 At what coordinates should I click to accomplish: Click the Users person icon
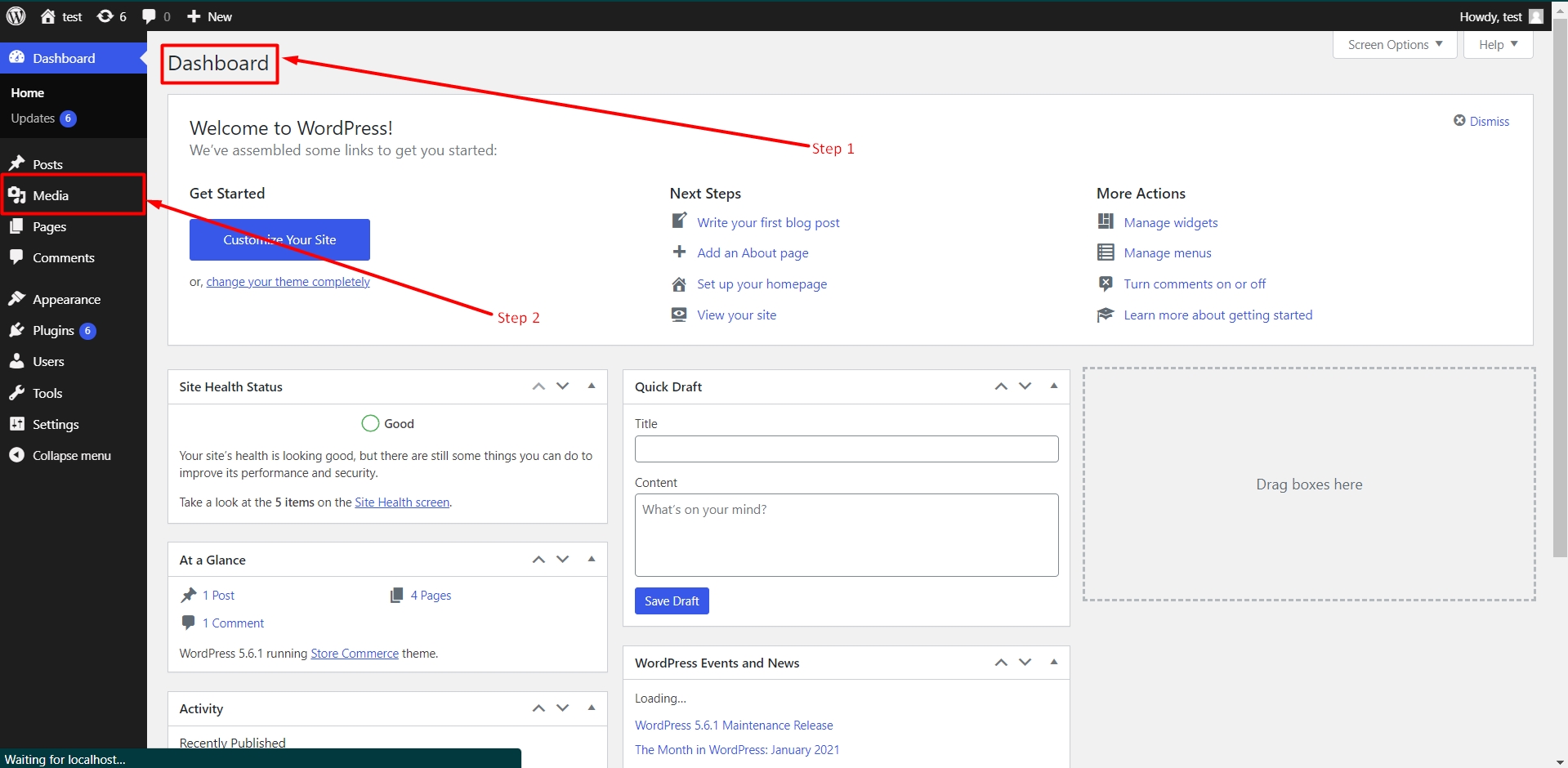(16, 361)
